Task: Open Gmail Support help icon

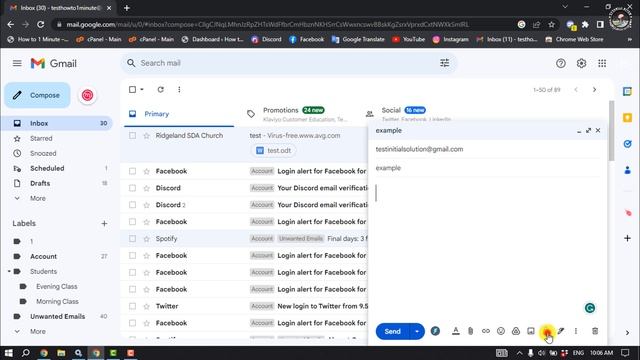Action: tap(561, 63)
